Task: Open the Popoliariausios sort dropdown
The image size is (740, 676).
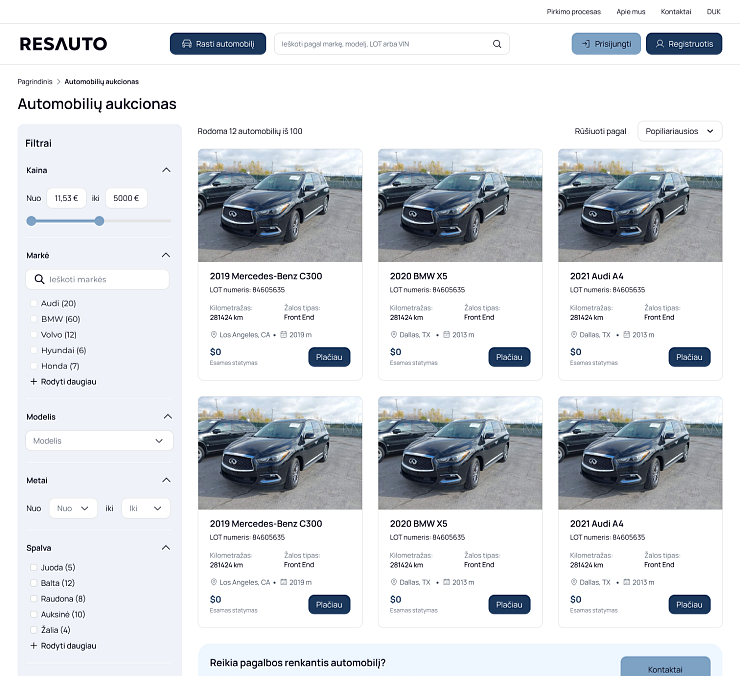Action: coord(680,131)
